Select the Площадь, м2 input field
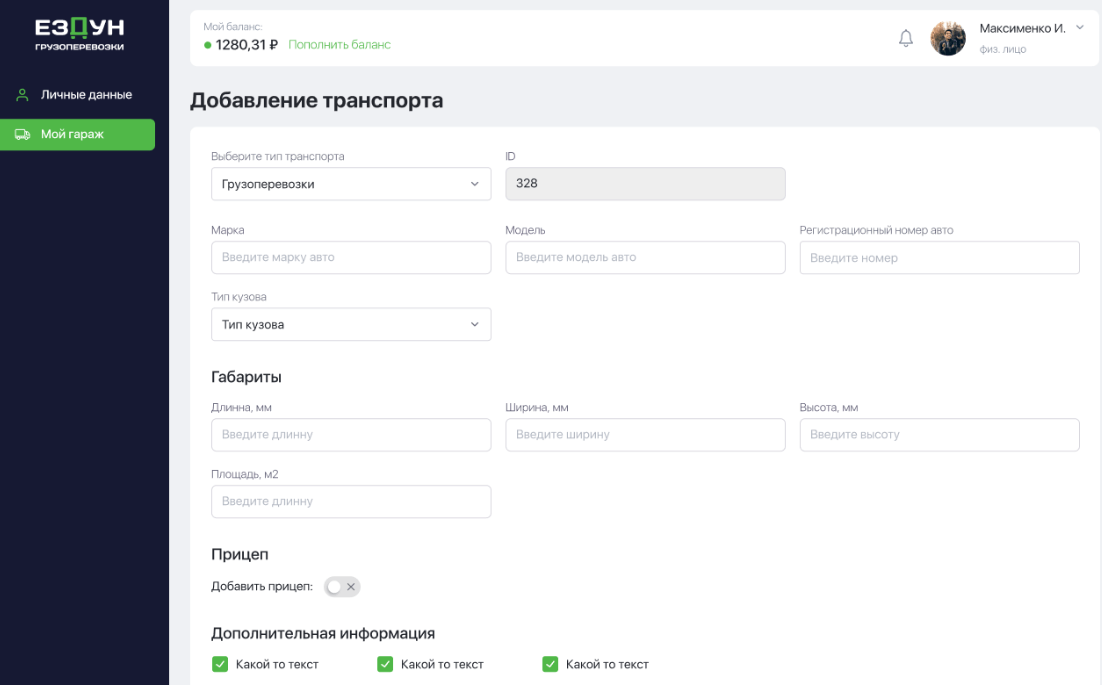The width and height of the screenshot is (1102, 685). pyautogui.click(x=351, y=501)
